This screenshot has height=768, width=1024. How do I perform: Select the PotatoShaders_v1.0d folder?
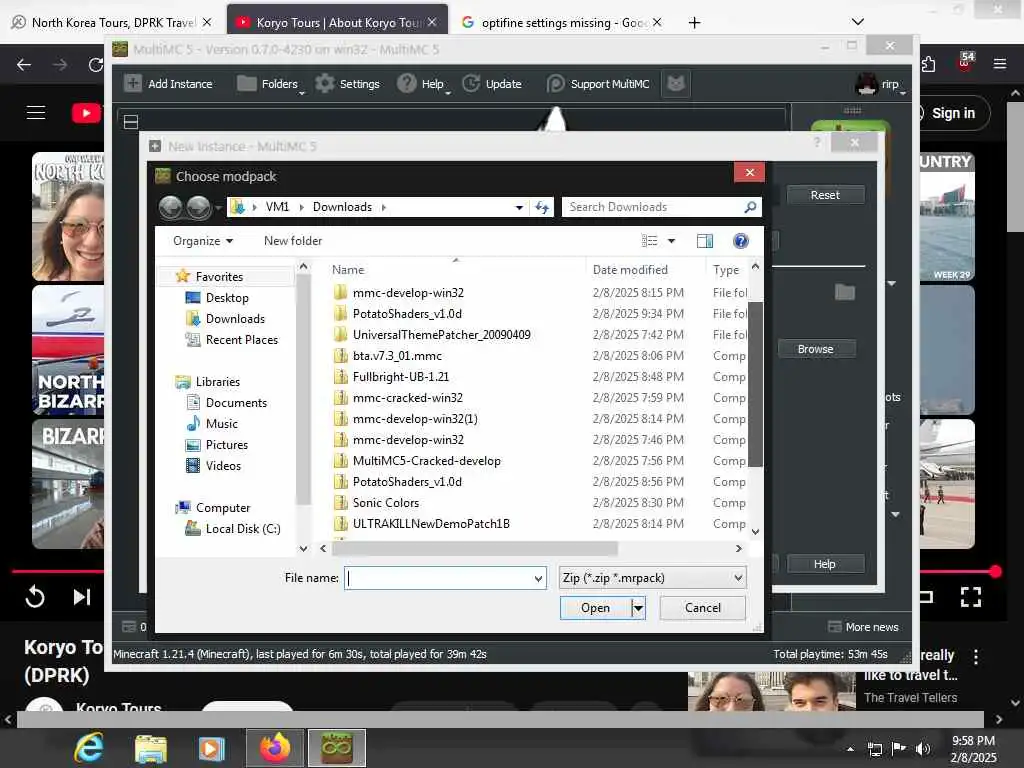[x=407, y=313]
